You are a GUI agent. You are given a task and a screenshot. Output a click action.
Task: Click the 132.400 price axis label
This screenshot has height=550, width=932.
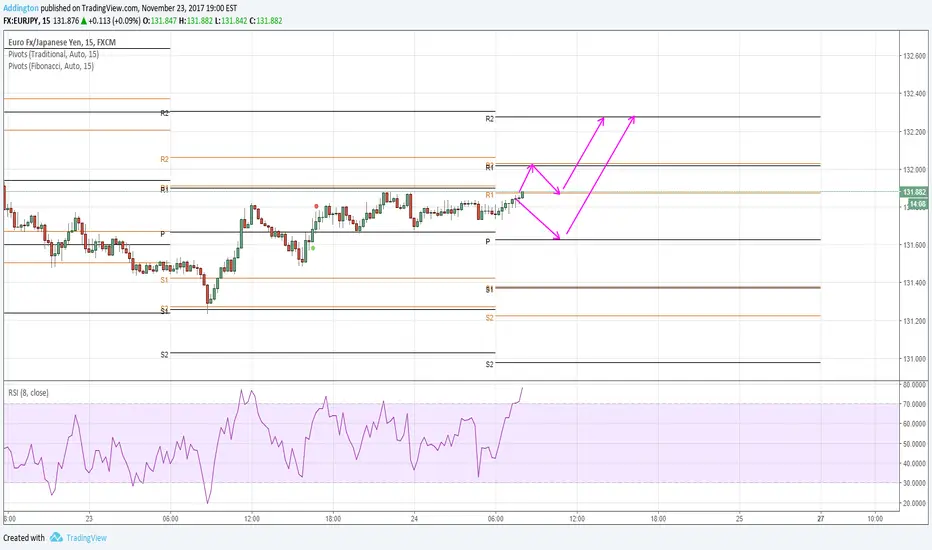click(914, 94)
